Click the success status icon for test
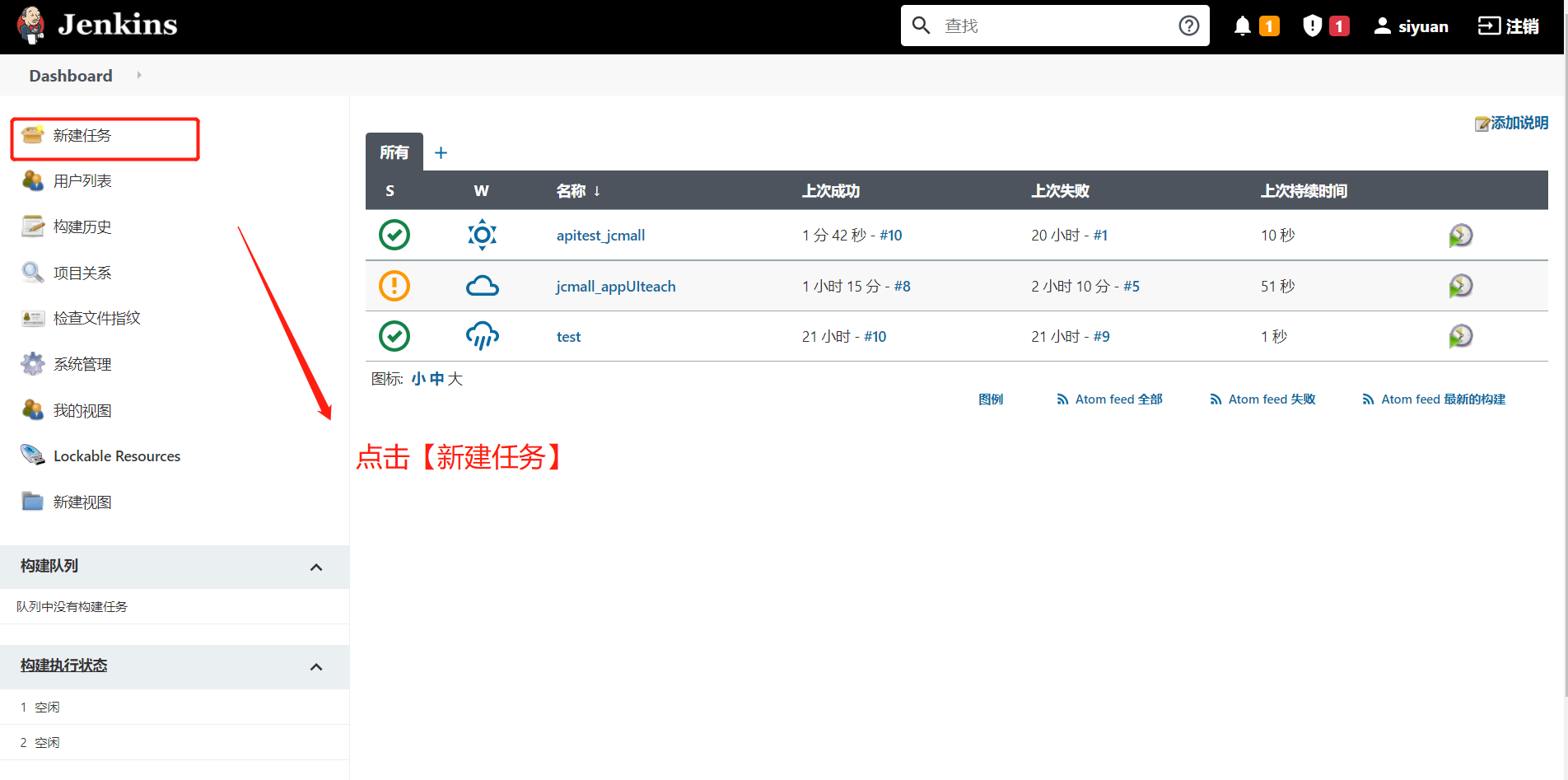The image size is (1568, 780). [394, 336]
